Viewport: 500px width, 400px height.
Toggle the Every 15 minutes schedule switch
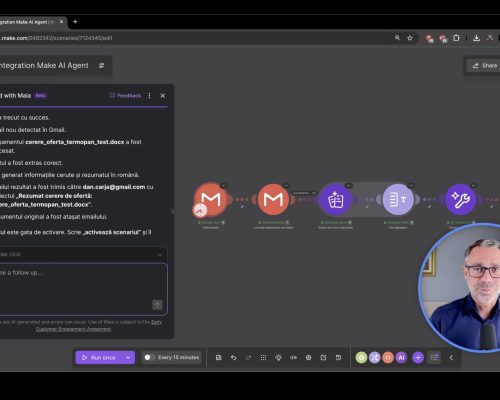[x=149, y=357]
